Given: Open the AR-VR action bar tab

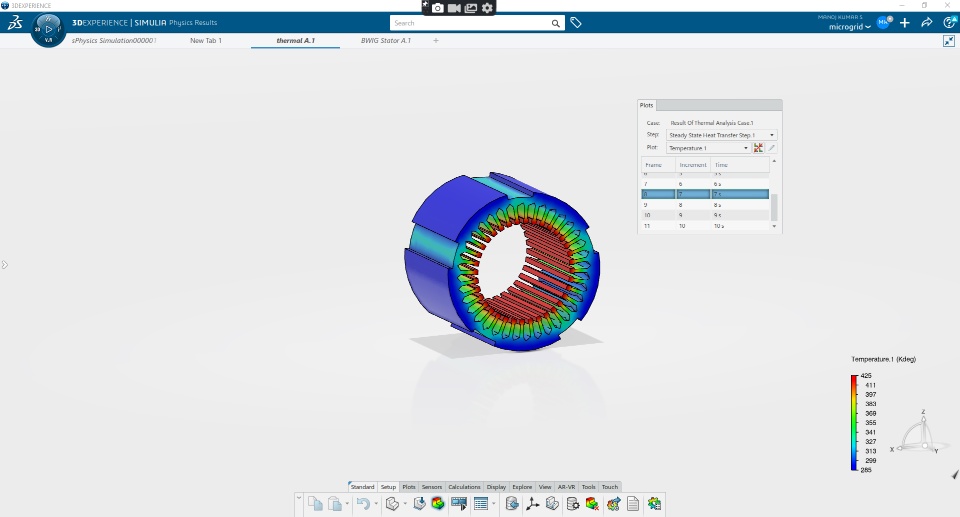Looking at the screenshot, I should pos(566,487).
